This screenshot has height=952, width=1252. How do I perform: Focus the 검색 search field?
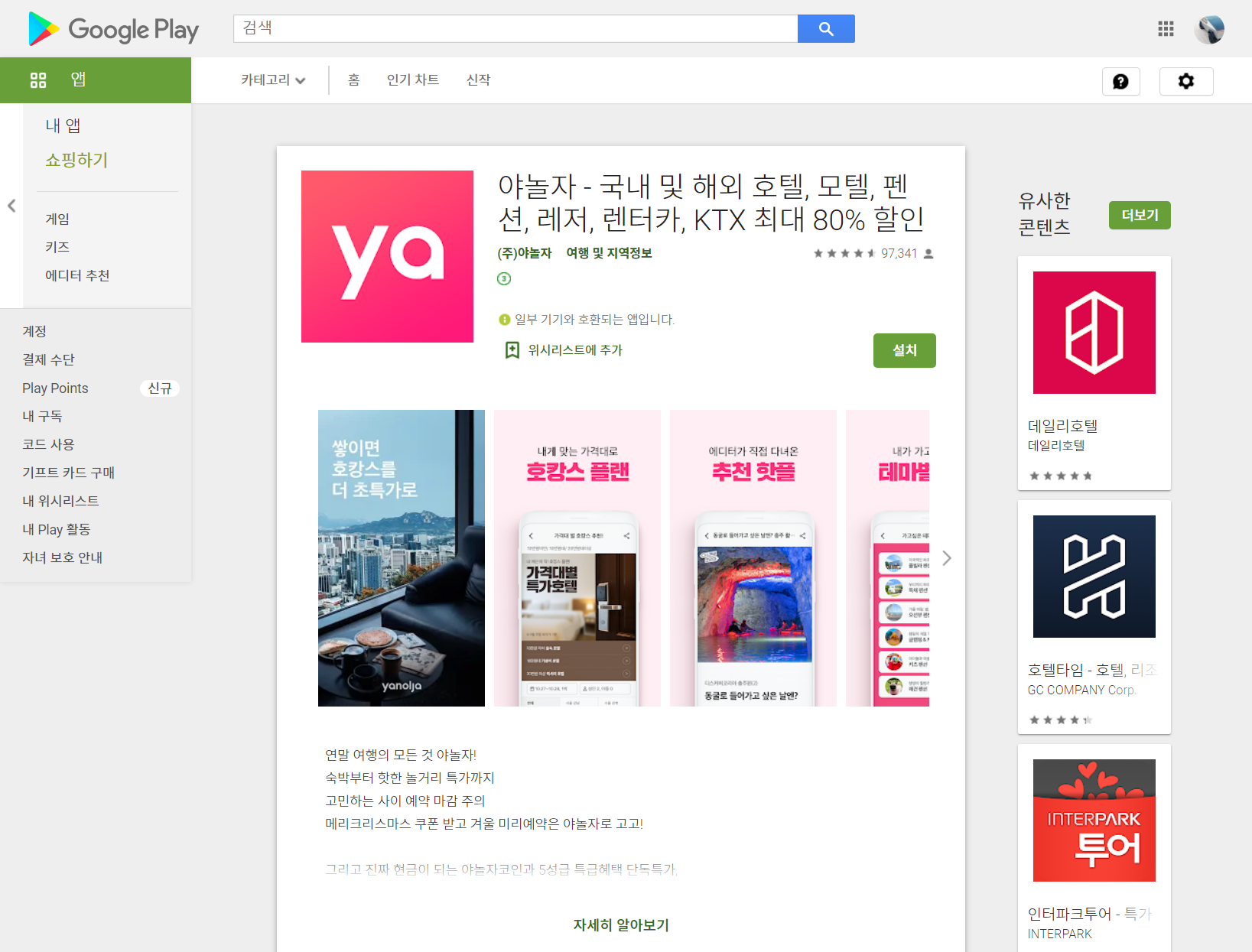coord(515,29)
